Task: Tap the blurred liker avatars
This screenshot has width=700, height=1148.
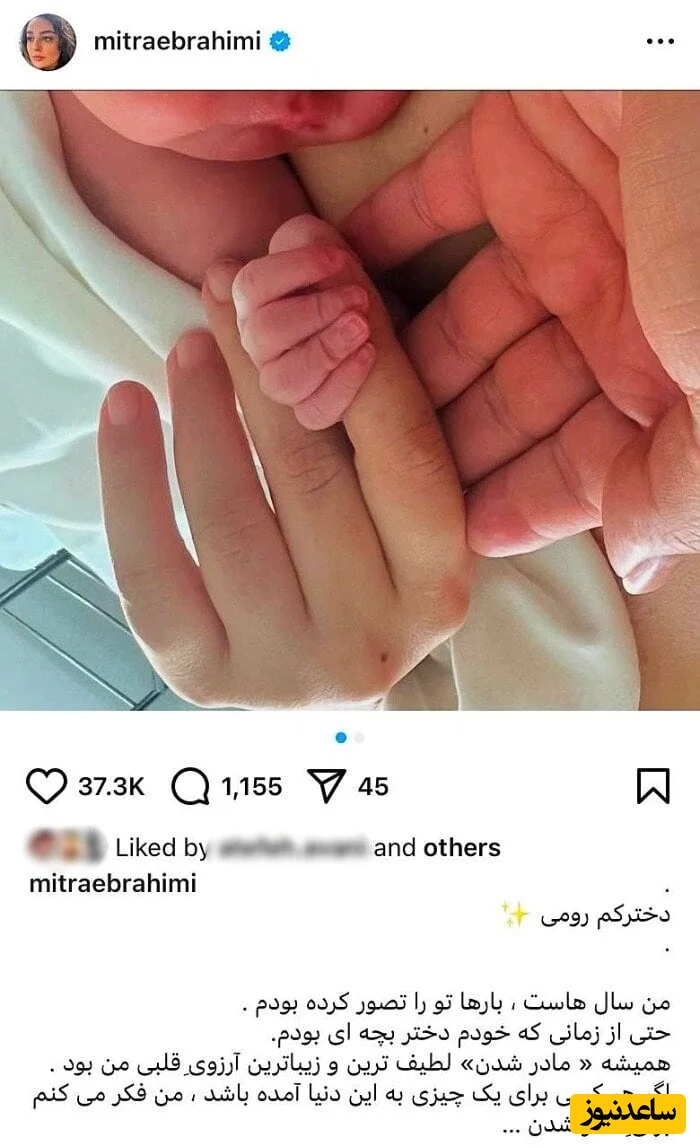Action: pyautogui.click(x=66, y=846)
